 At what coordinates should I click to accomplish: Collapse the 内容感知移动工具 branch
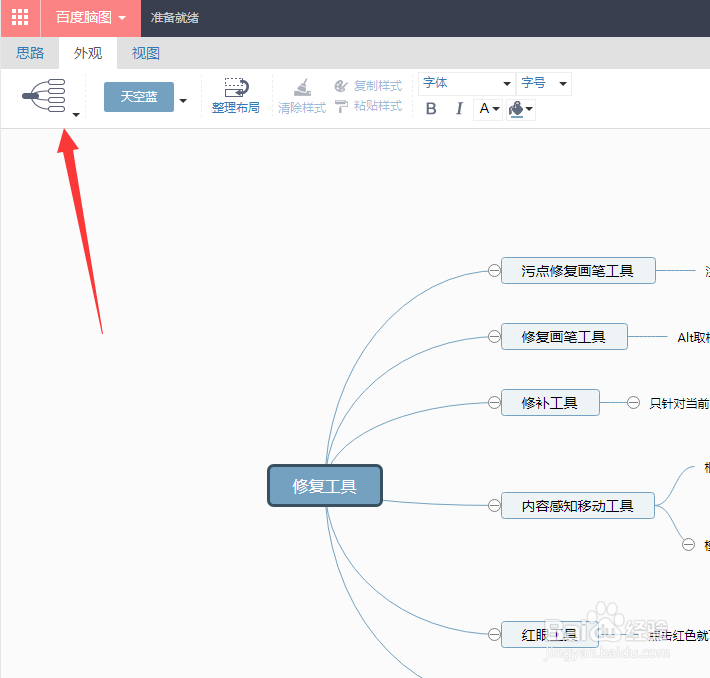[x=494, y=505]
